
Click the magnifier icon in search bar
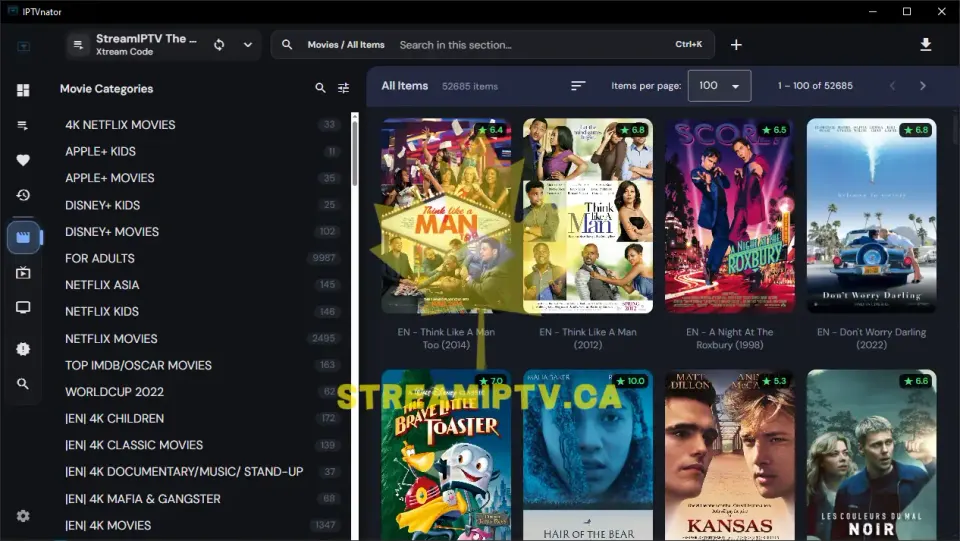click(x=287, y=45)
